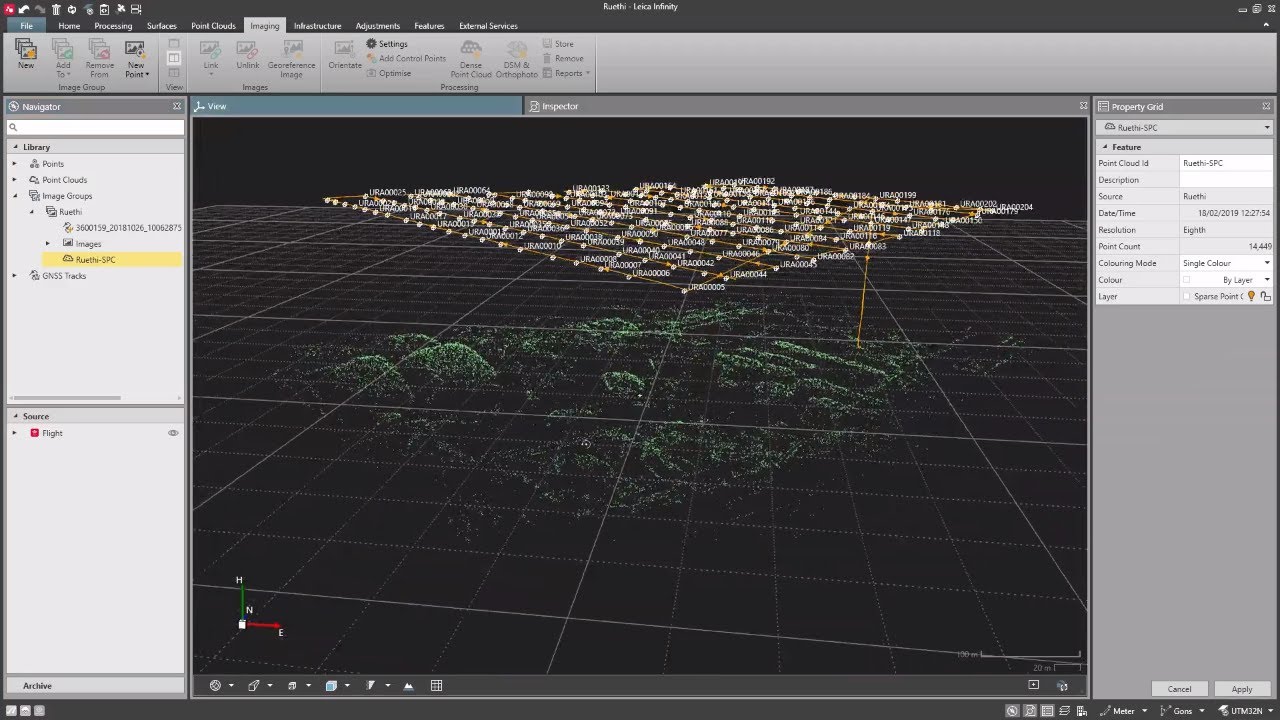This screenshot has height=720, width=1280.
Task: Click the delete trash icon in title bar
Action: tap(56, 9)
